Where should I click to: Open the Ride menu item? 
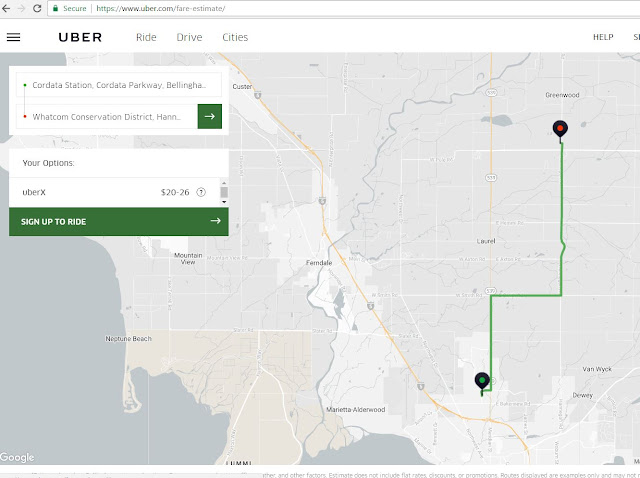[146, 37]
